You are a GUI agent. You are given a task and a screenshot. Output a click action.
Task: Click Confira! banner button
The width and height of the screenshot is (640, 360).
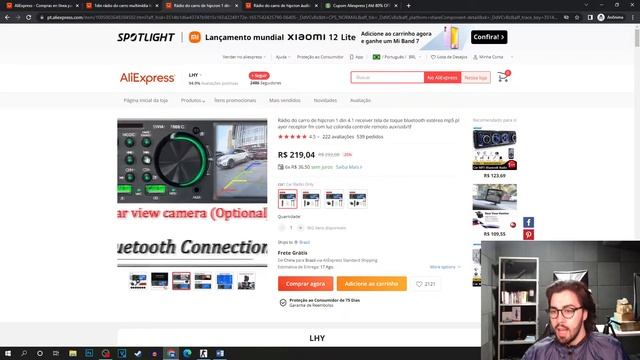[489, 37]
